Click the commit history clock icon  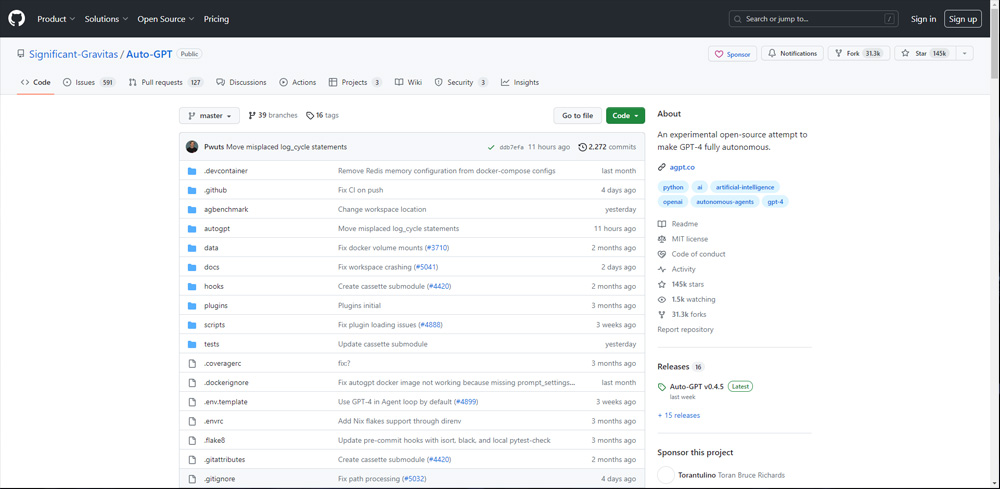click(x=583, y=147)
